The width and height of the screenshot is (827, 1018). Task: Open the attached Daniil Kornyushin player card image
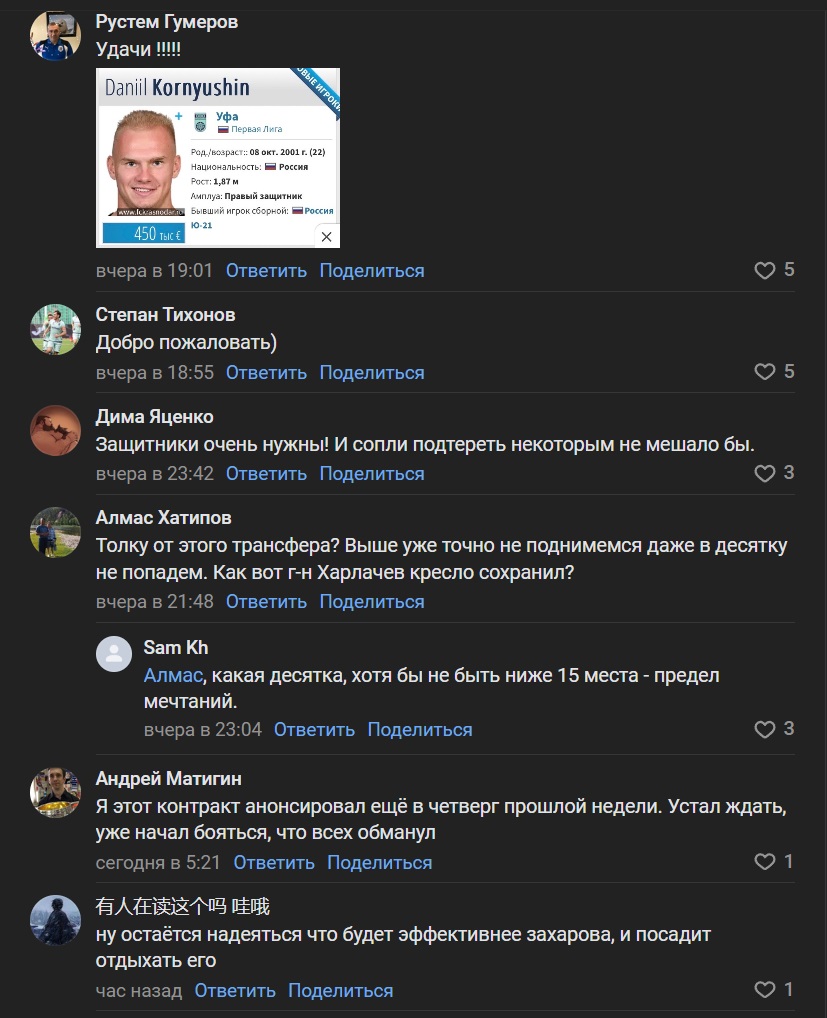[217, 158]
